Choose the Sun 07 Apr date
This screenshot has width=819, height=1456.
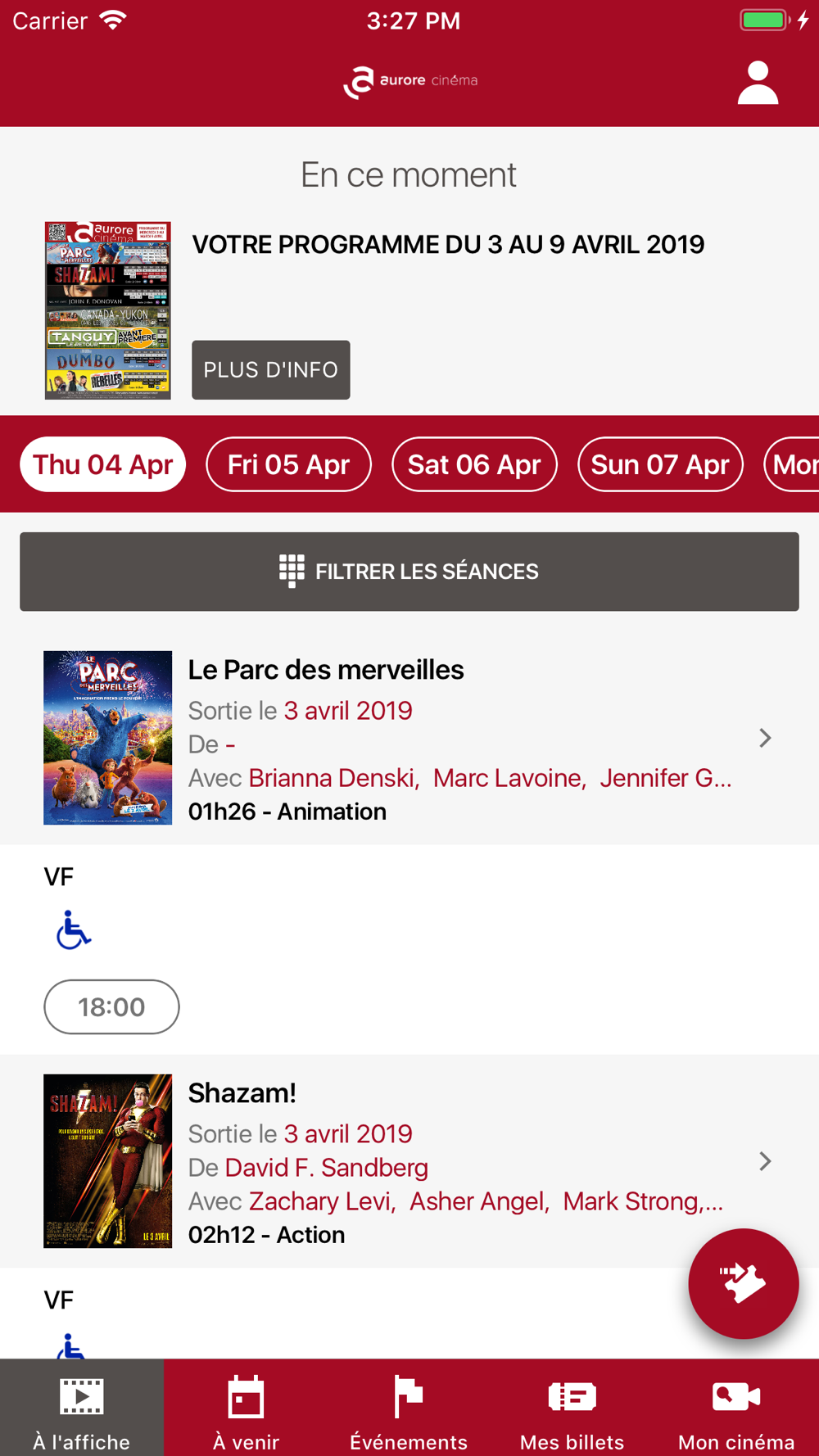coord(660,464)
